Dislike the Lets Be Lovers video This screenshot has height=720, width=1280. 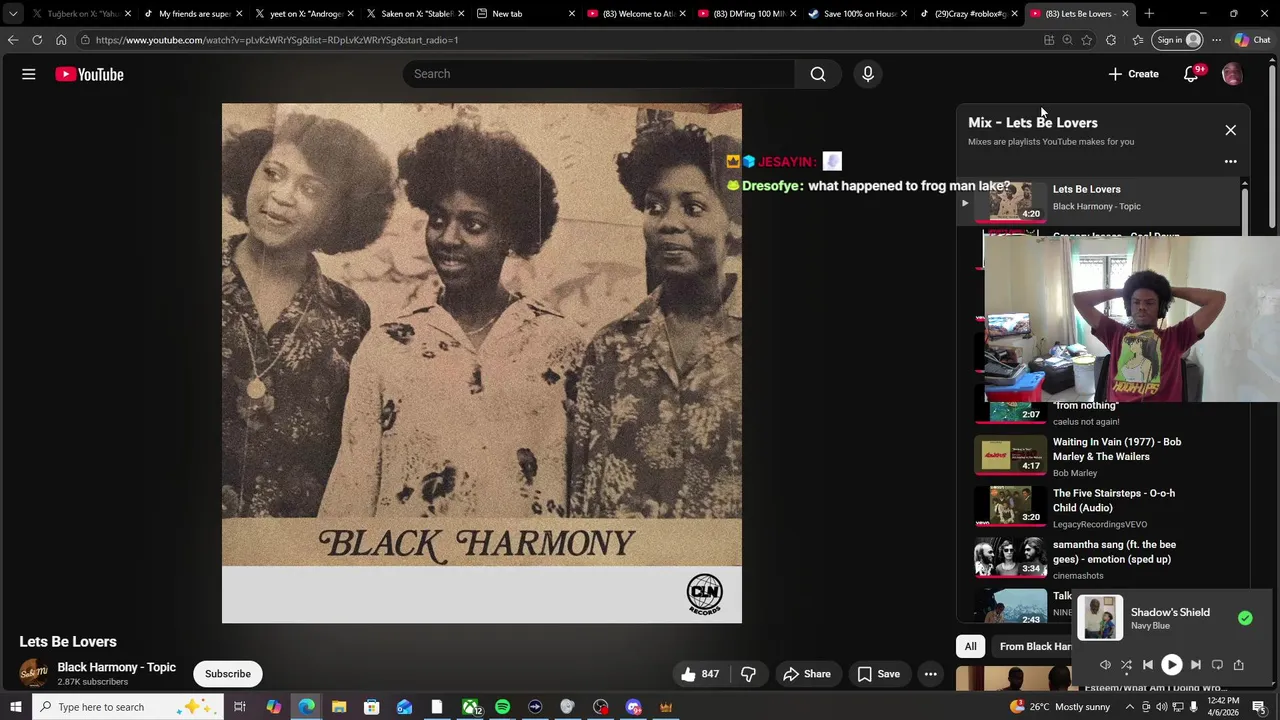click(748, 674)
